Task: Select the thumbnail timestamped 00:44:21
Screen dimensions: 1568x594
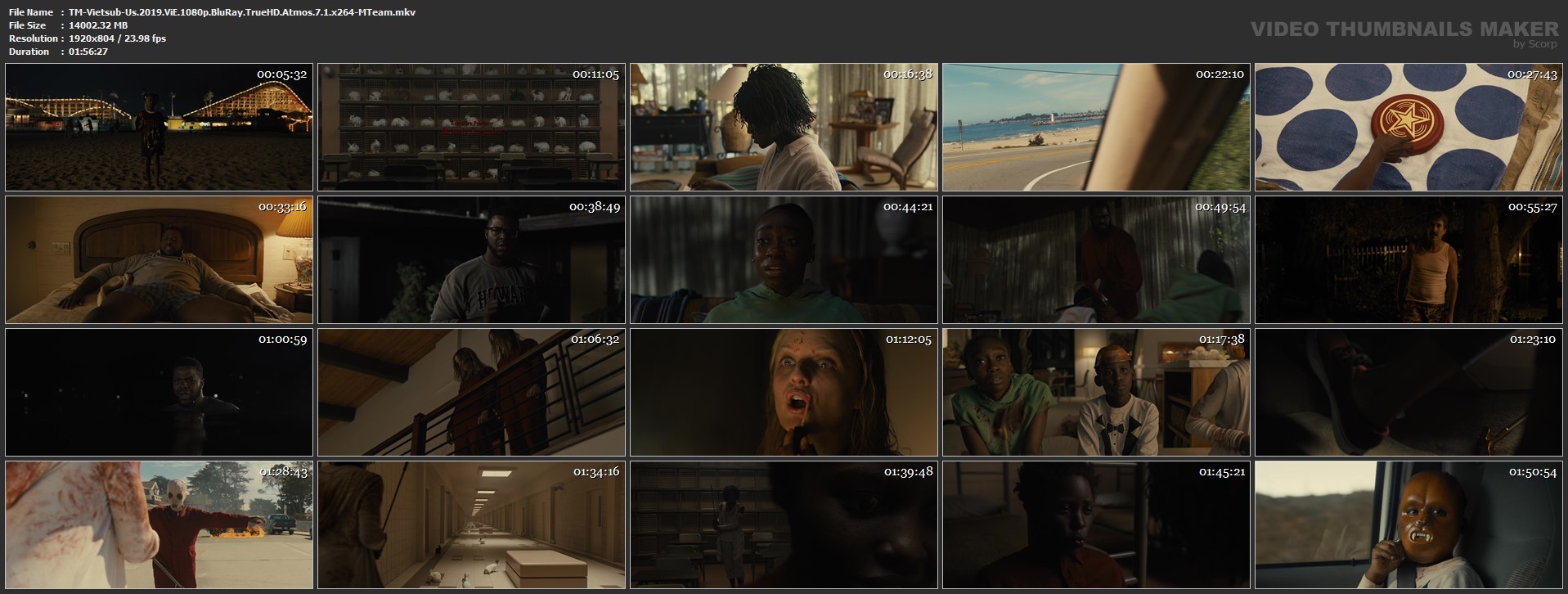Action: tap(784, 260)
